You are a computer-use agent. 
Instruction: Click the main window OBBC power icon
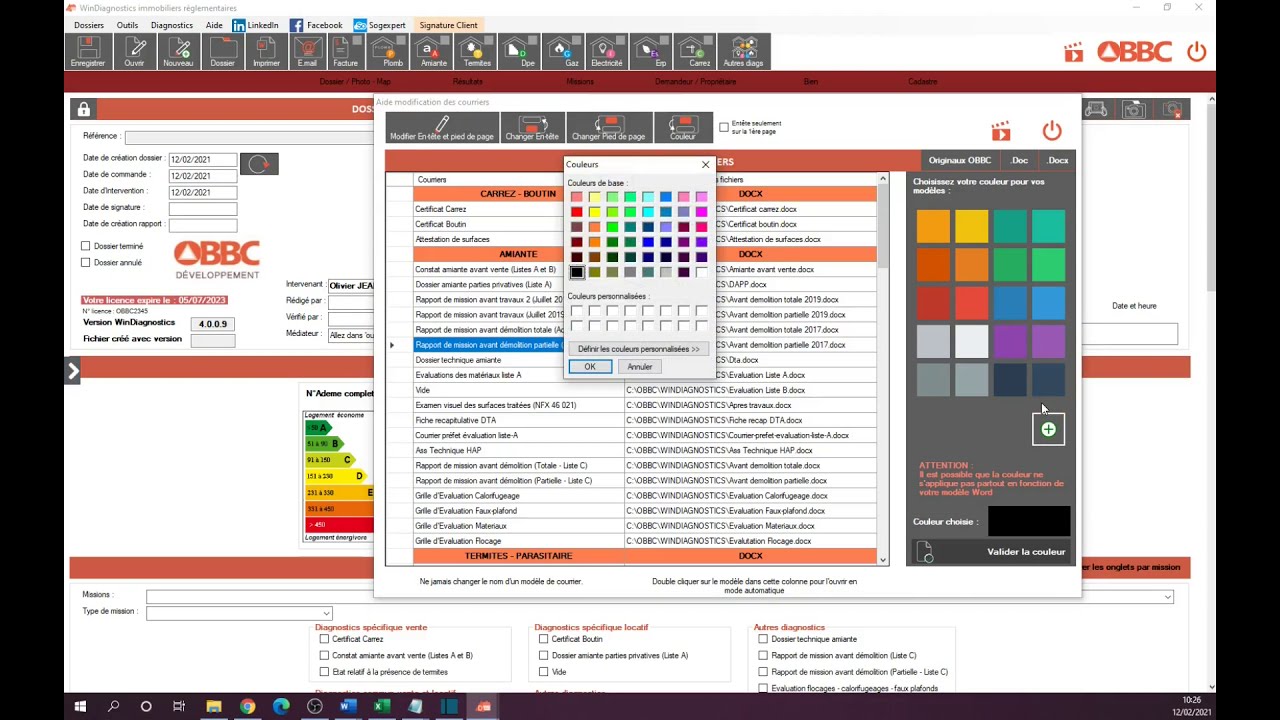pos(1196,52)
